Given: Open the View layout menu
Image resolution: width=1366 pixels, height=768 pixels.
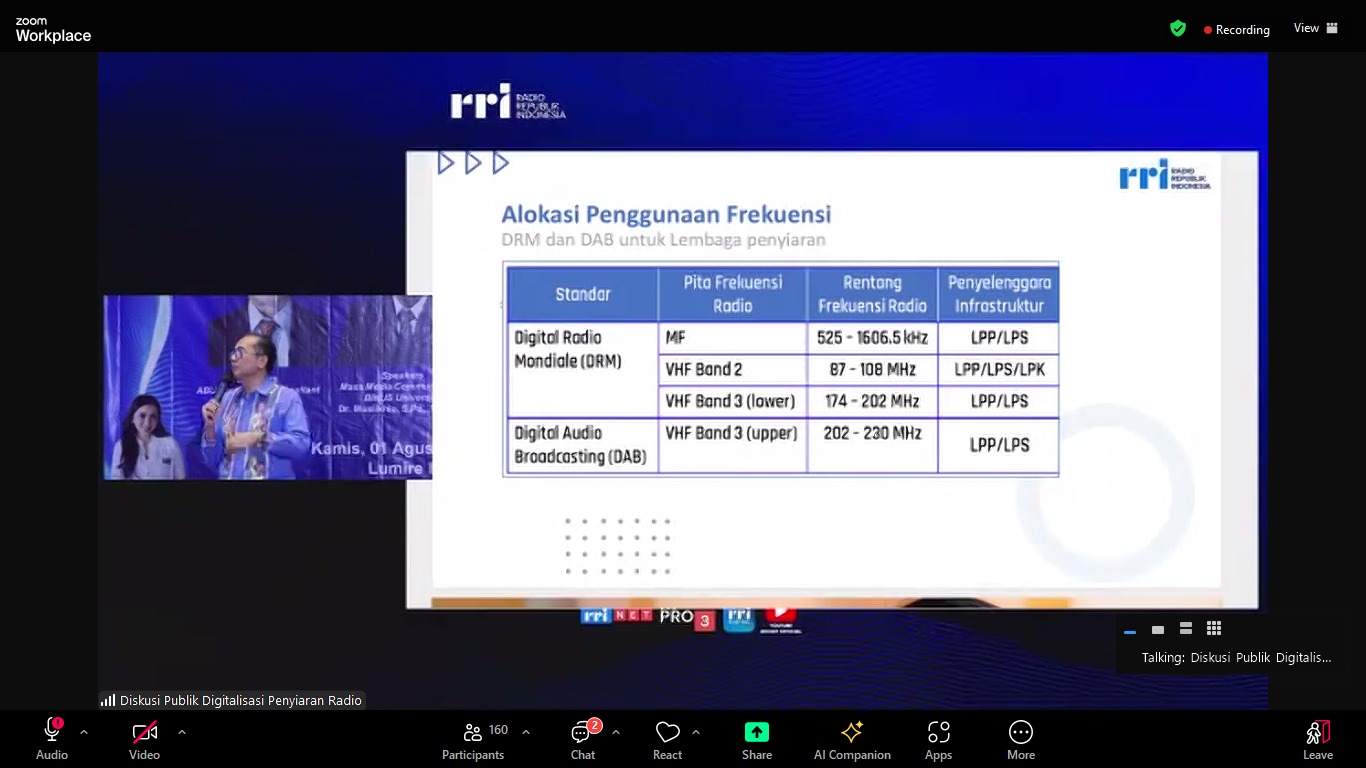Looking at the screenshot, I should pos(1316,28).
